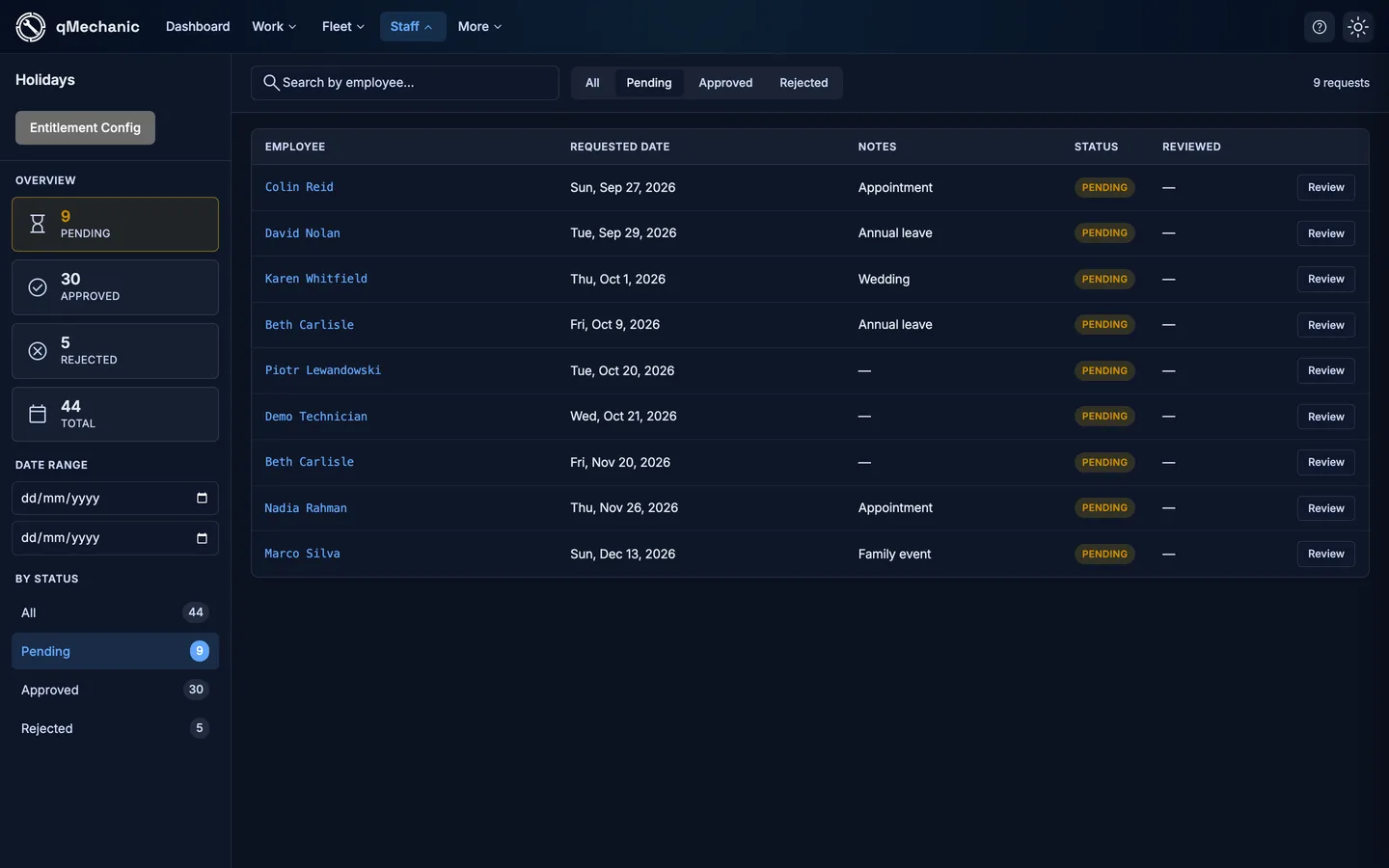
Task: Click the first dd/mm/yyyy date range field
Action: tap(115, 499)
